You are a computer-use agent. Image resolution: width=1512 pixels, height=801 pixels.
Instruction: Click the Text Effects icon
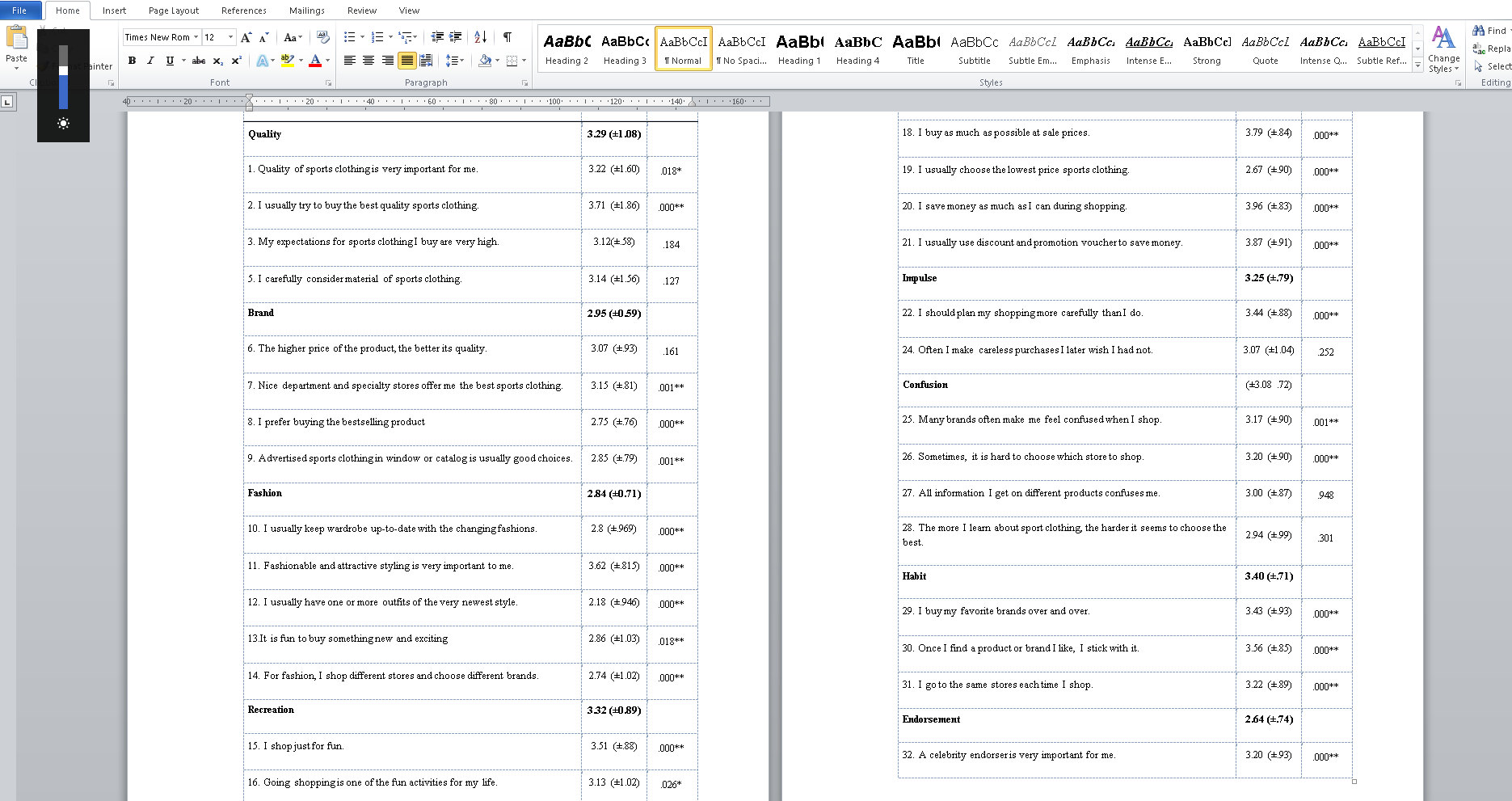click(x=262, y=61)
